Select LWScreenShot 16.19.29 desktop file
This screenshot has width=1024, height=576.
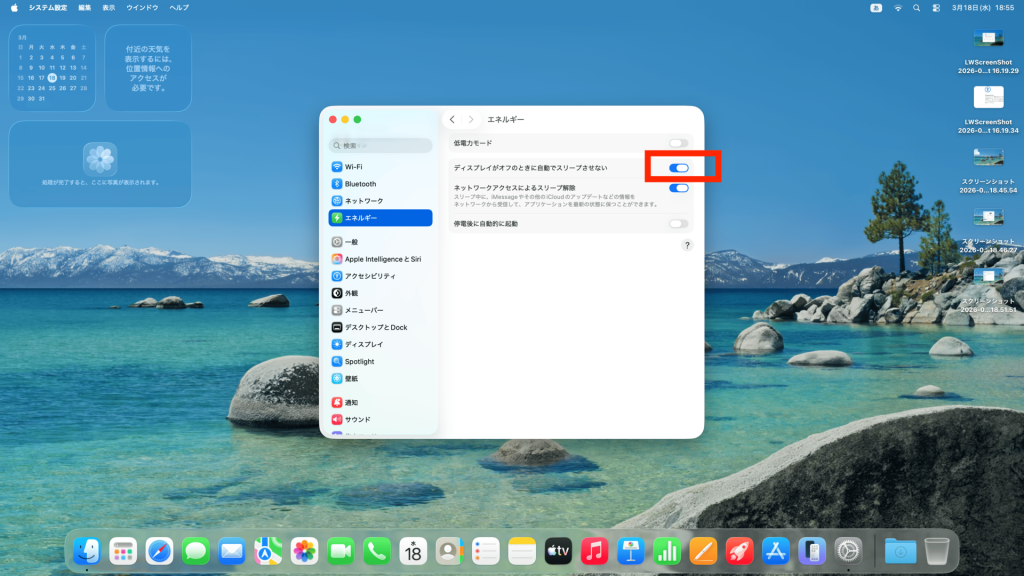pyautogui.click(x=988, y=52)
